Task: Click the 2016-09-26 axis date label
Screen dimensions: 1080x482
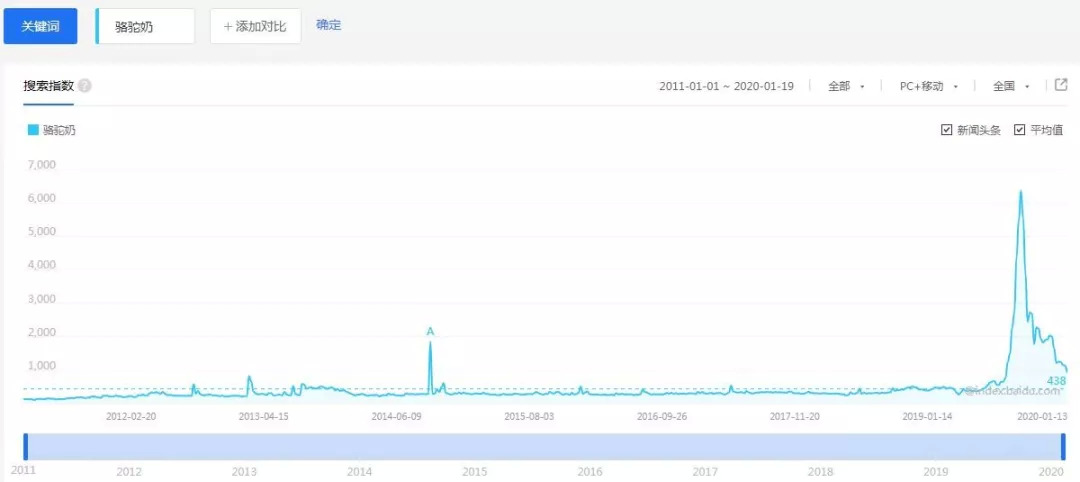Action: [x=662, y=417]
